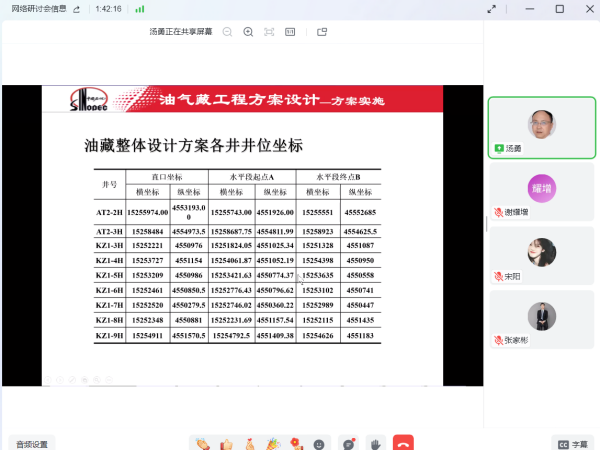Send the party popper reaction
The height and width of the screenshot is (450, 600).
(273, 443)
